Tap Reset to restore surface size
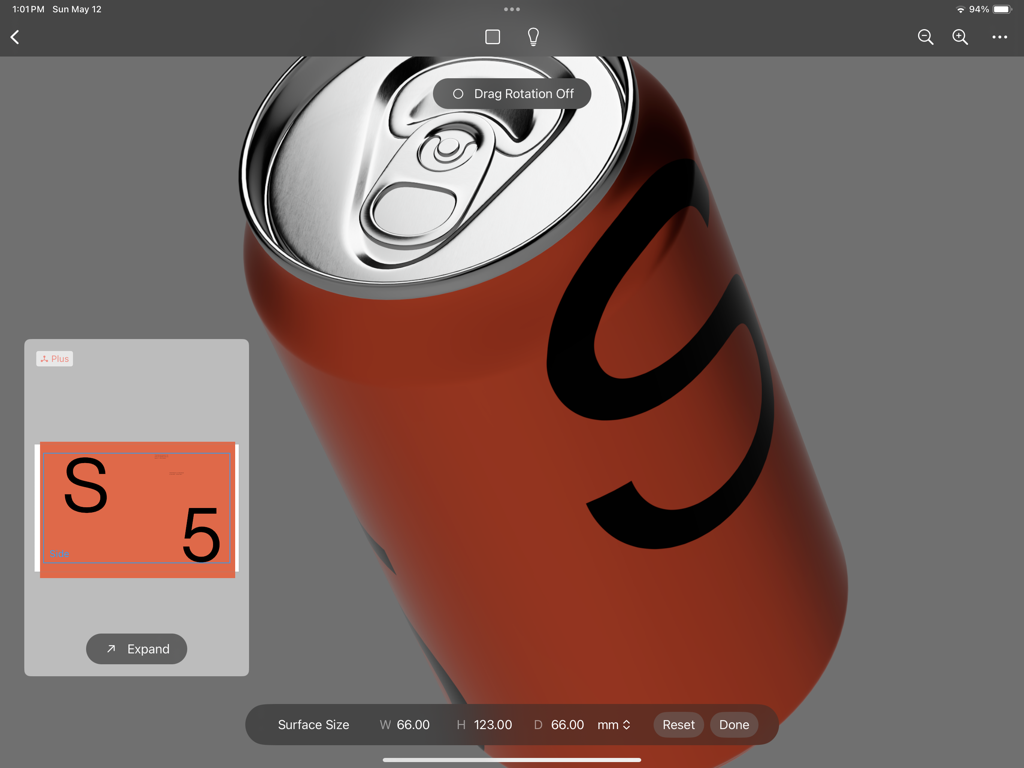This screenshot has height=768, width=1024. pos(678,724)
